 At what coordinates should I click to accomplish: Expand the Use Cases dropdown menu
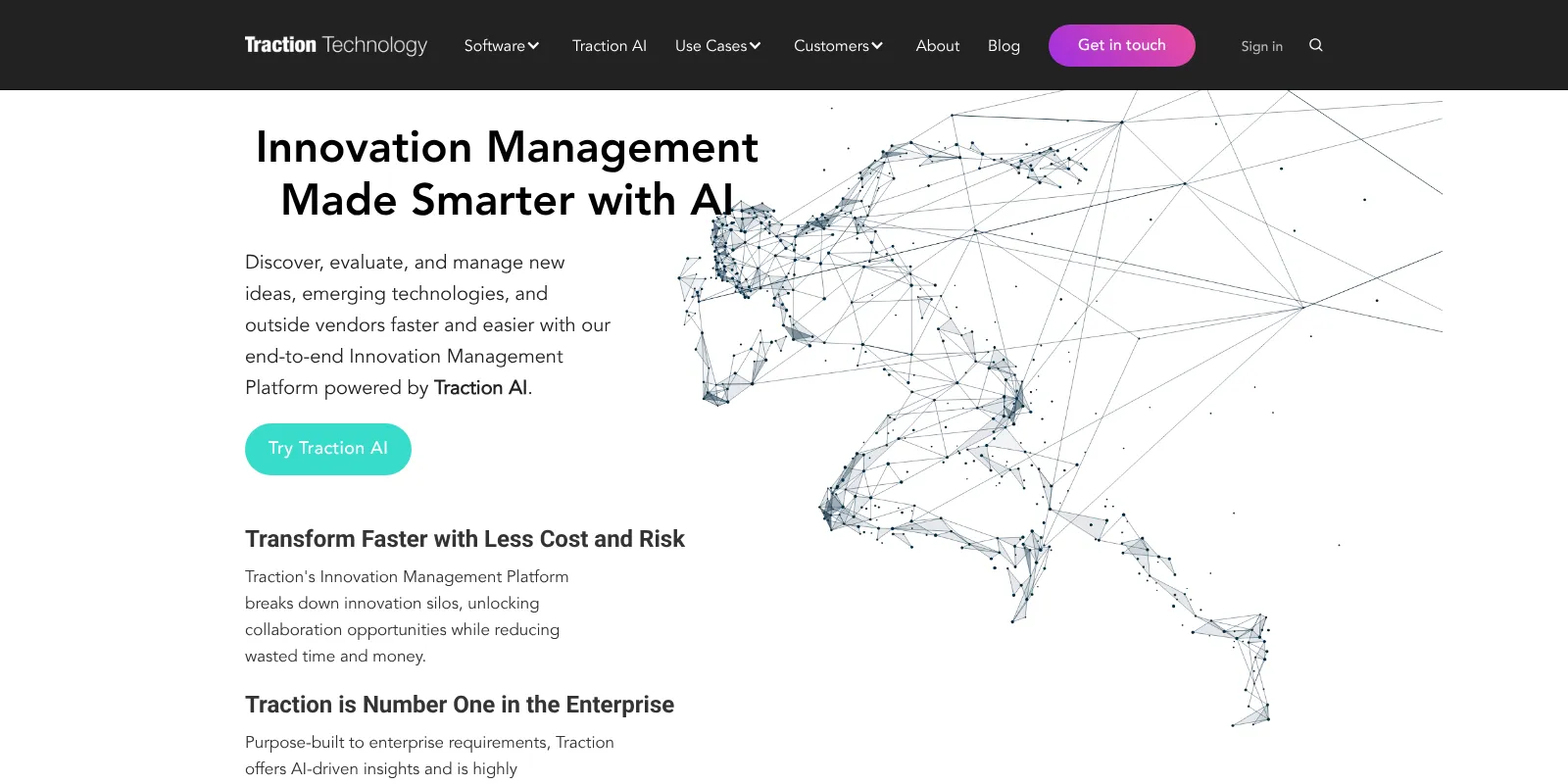point(718,46)
